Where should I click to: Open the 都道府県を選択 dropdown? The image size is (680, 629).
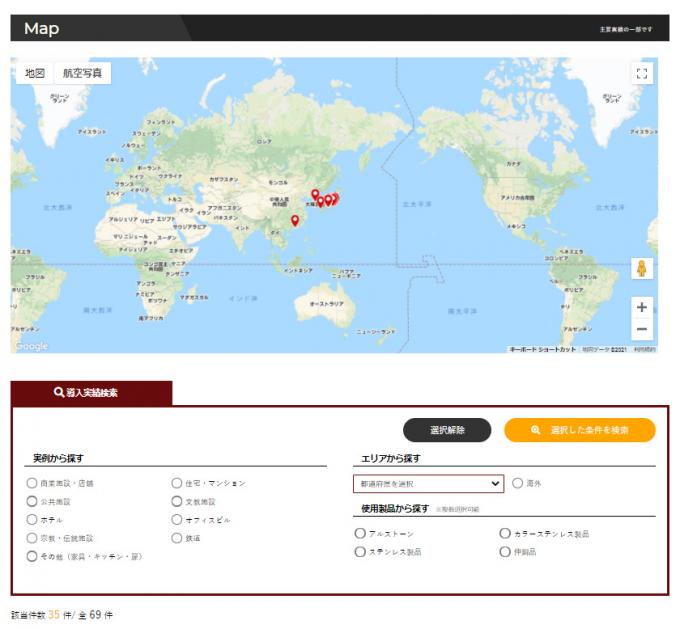pyautogui.click(x=428, y=484)
